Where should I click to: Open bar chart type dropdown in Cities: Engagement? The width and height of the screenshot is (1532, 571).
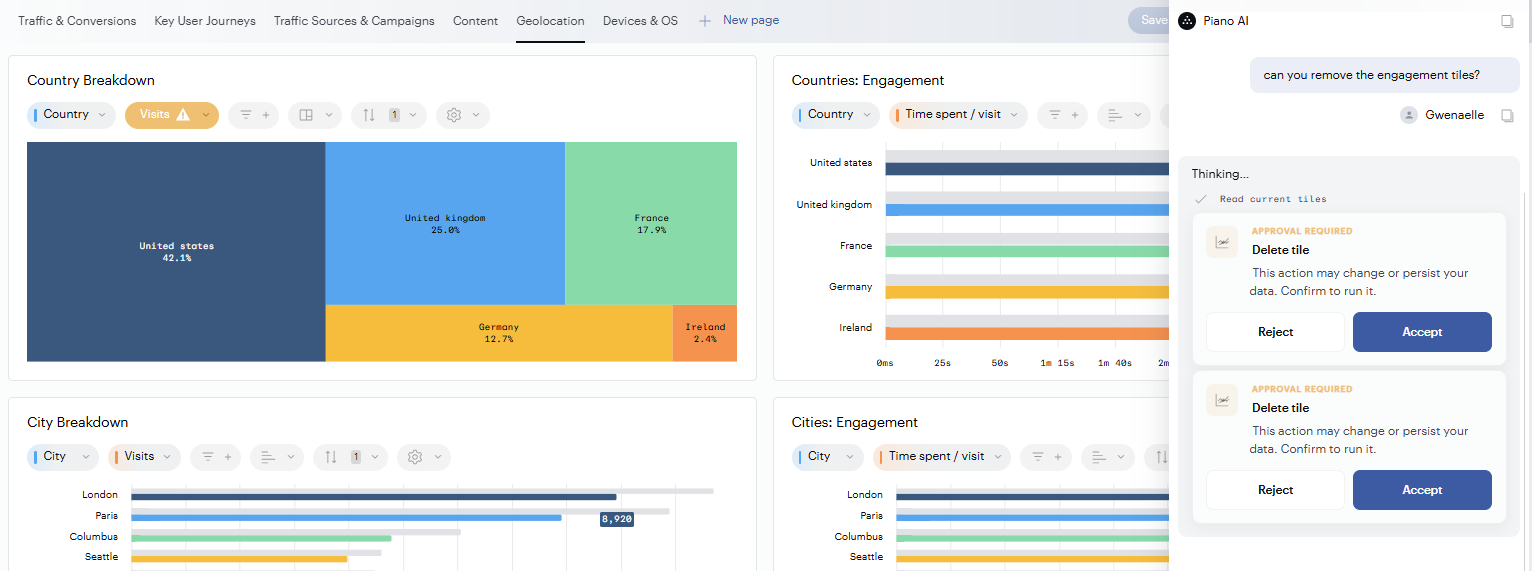click(1108, 457)
